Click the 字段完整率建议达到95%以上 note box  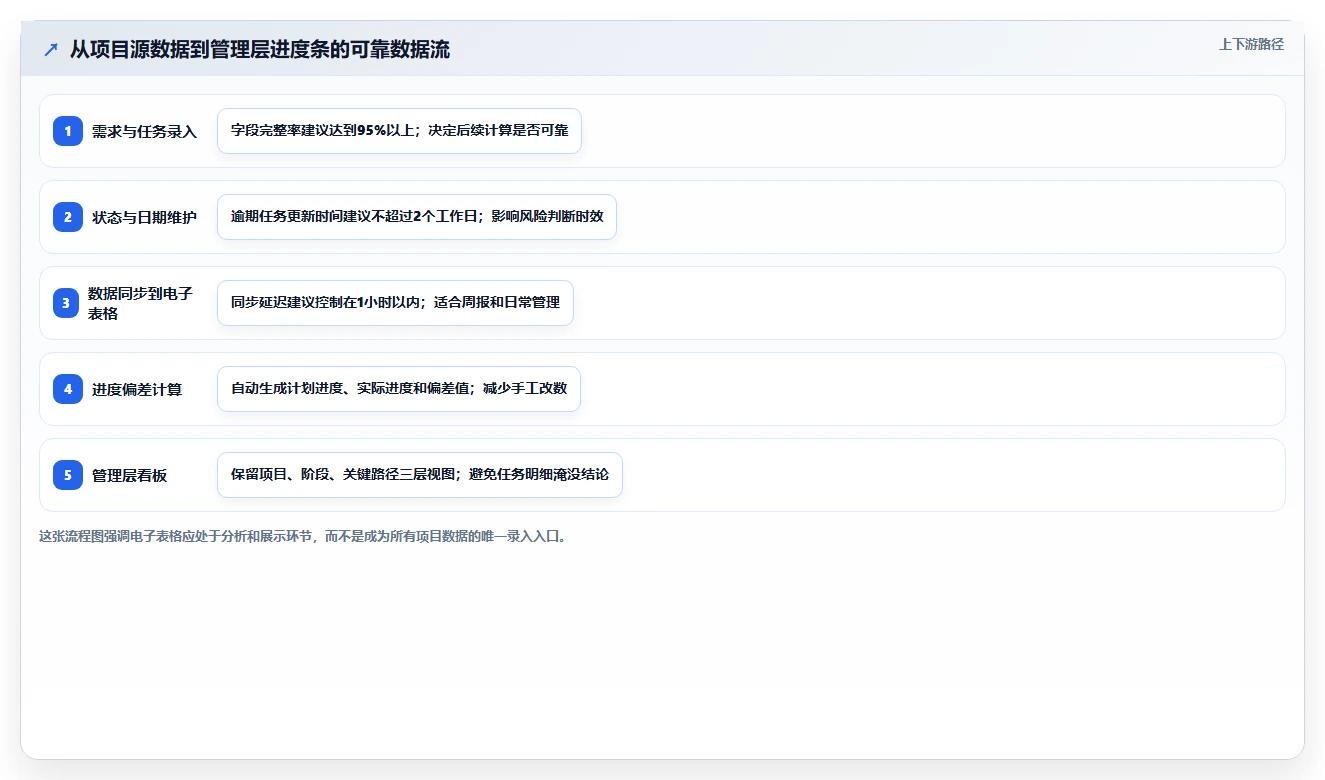tap(399, 131)
